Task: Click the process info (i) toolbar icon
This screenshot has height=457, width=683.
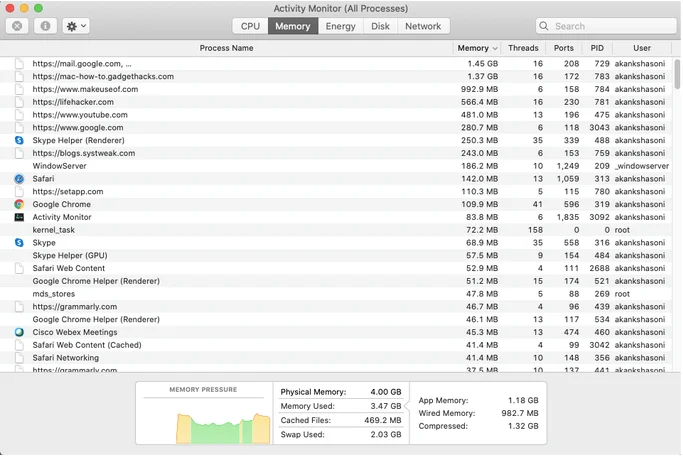Action: click(x=46, y=26)
